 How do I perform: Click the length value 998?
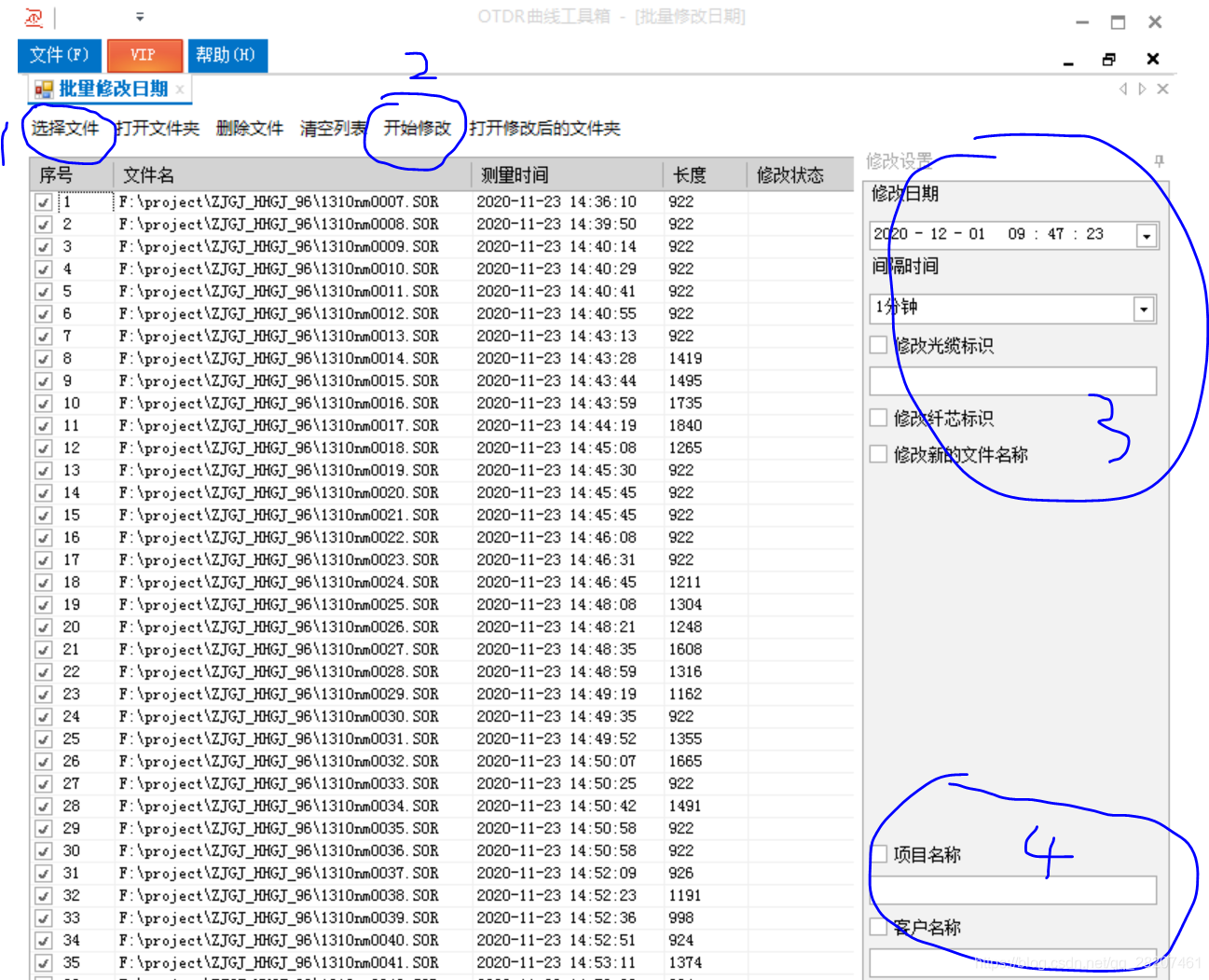[x=681, y=918]
